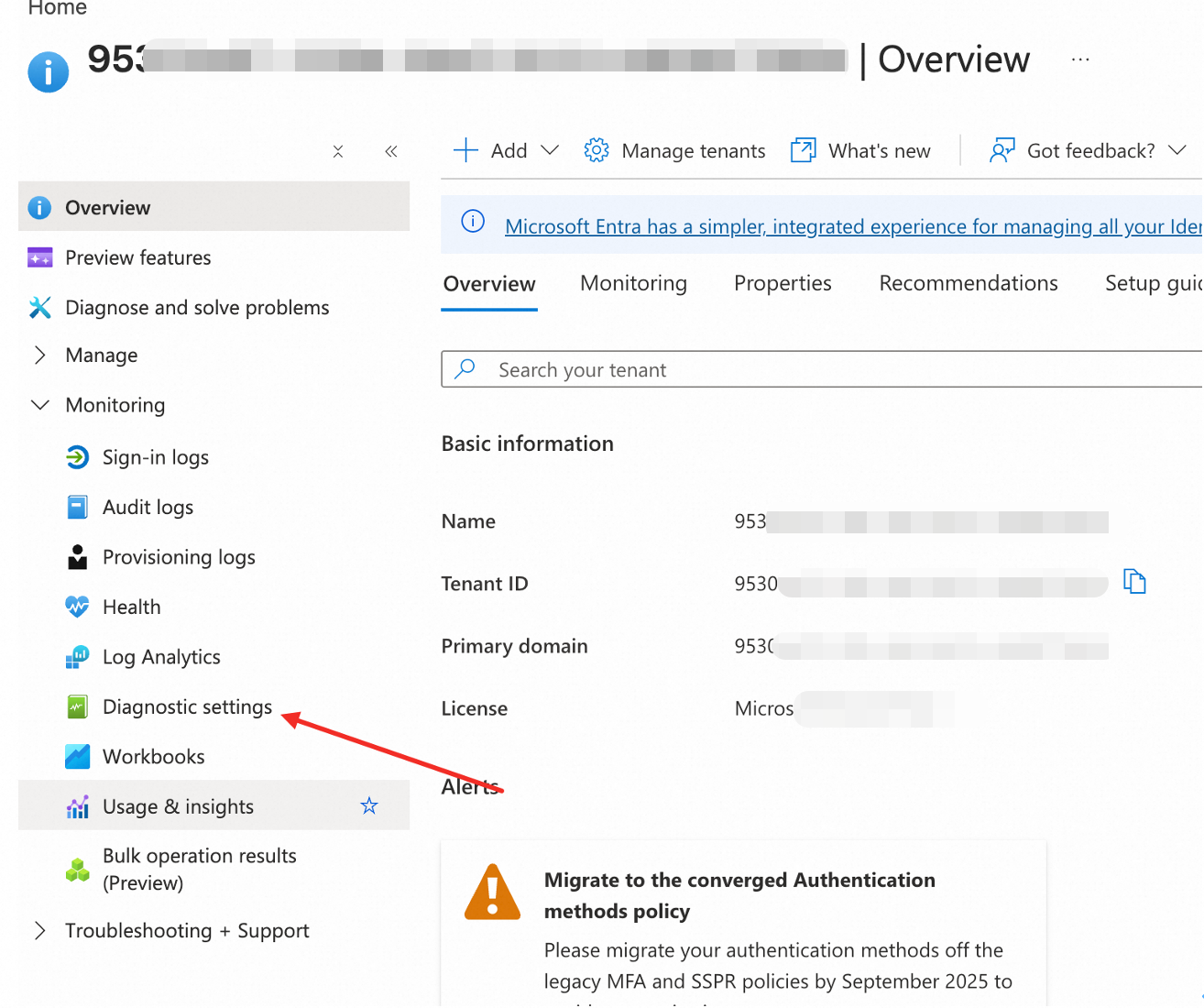Click the warning triangle alert icon
Screen dimensions: 1204x1008
click(492, 892)
